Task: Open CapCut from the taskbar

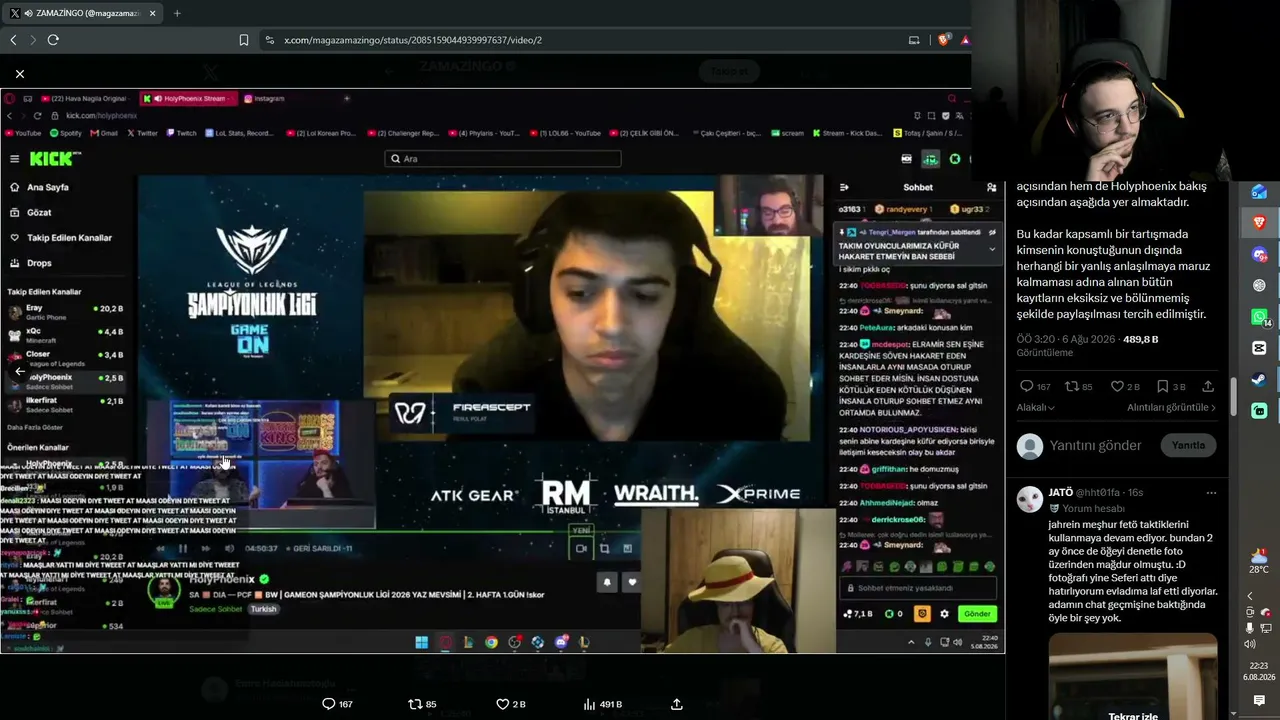Action: click(x=1259, y=348)
